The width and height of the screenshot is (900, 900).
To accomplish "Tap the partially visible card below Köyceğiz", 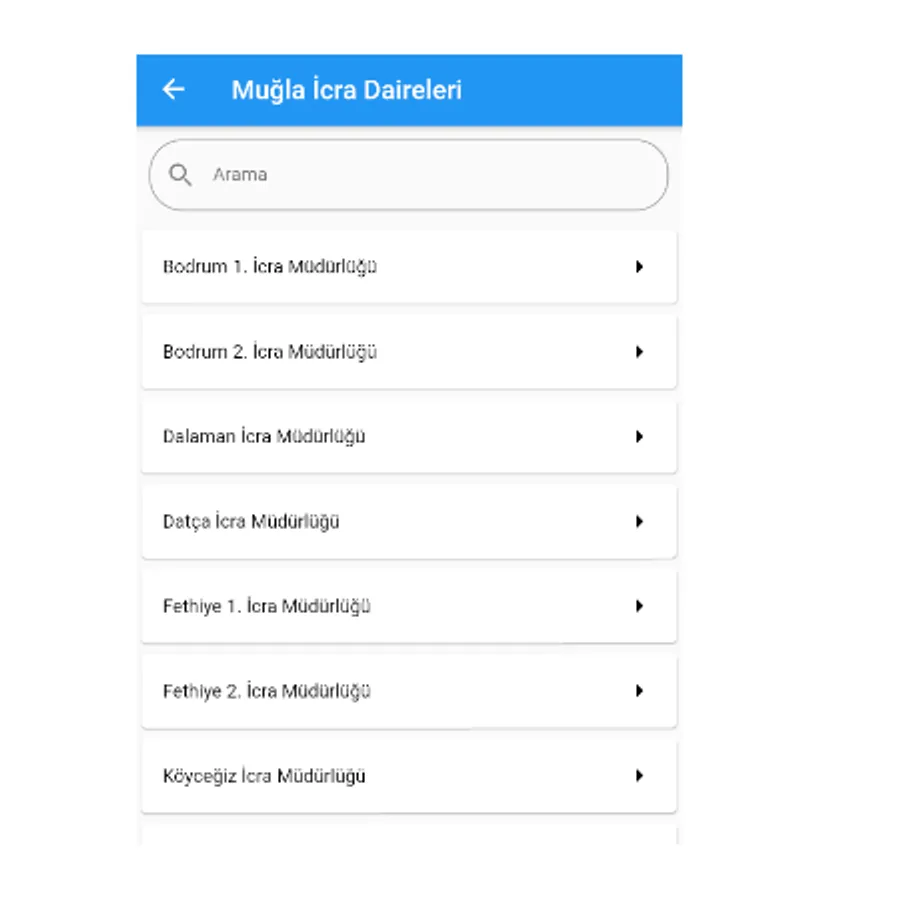I will click(x=408, y=836).
